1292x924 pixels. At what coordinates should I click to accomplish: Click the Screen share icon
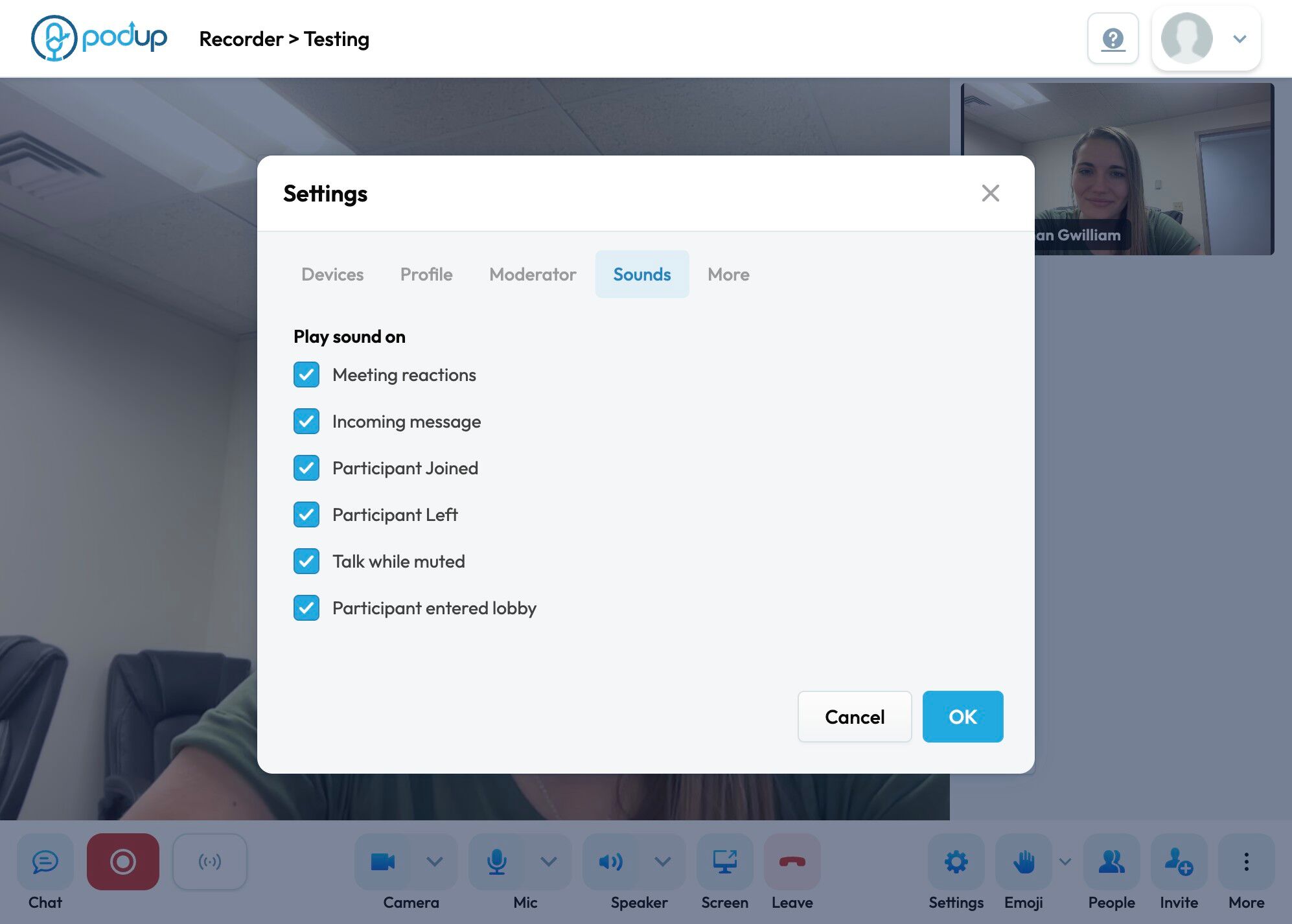[x=724, y=861]
